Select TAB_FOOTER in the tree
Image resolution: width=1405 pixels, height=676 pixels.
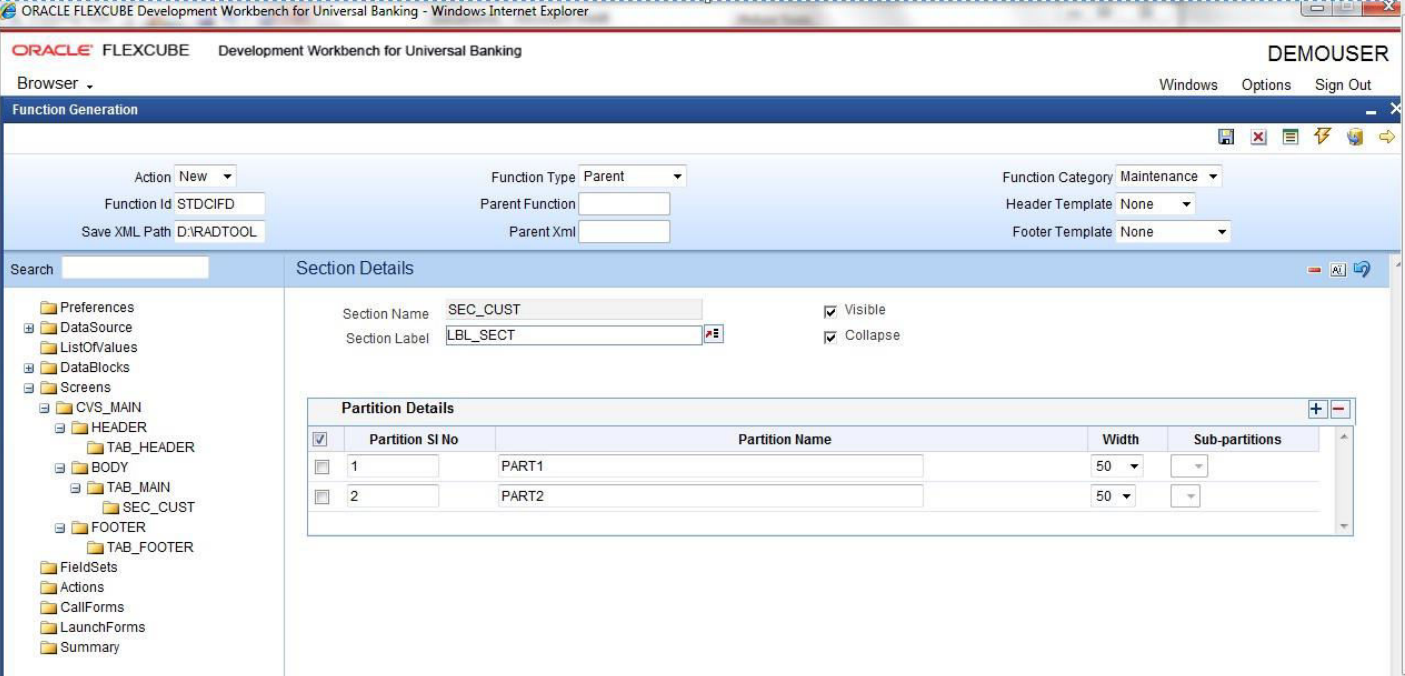[x=150, y=548]
